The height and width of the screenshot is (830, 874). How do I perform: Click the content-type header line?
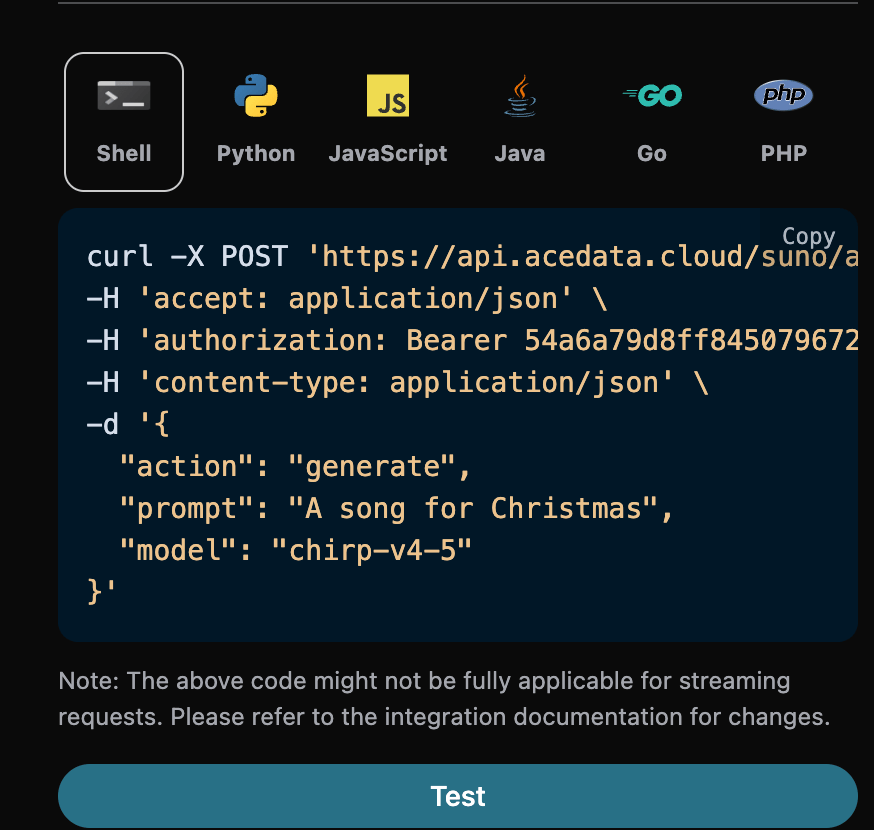[397, 383]
